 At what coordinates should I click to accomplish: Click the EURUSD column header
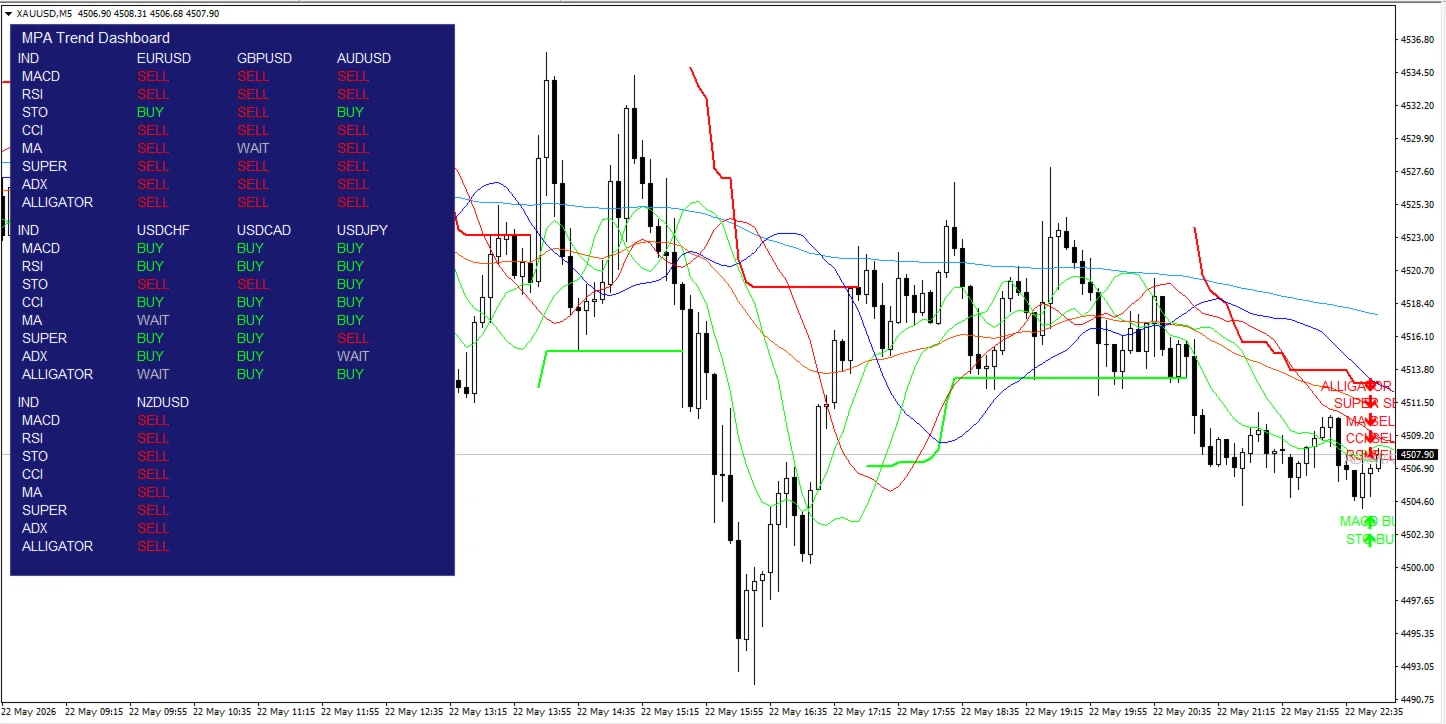tap(163, 58)
